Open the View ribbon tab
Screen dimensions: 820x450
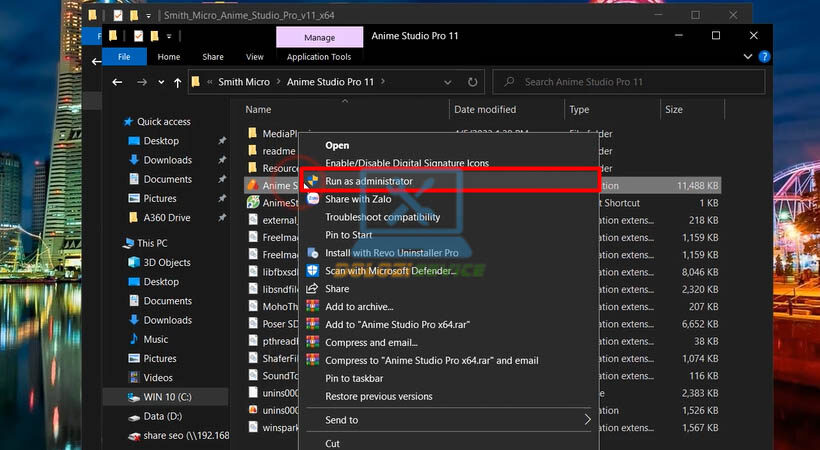(x=255, y=57)
